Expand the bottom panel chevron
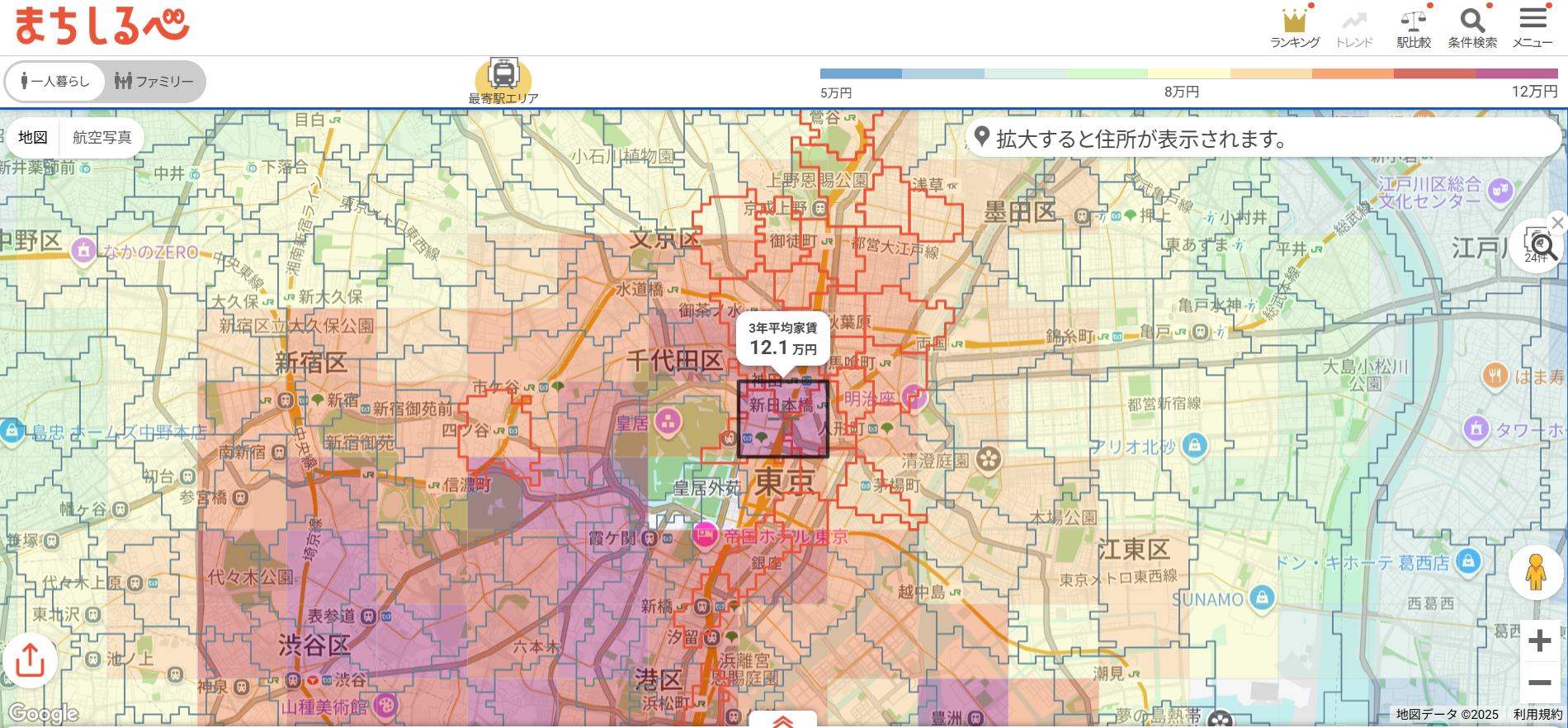The image size is (1568, 728). point(782,721)
